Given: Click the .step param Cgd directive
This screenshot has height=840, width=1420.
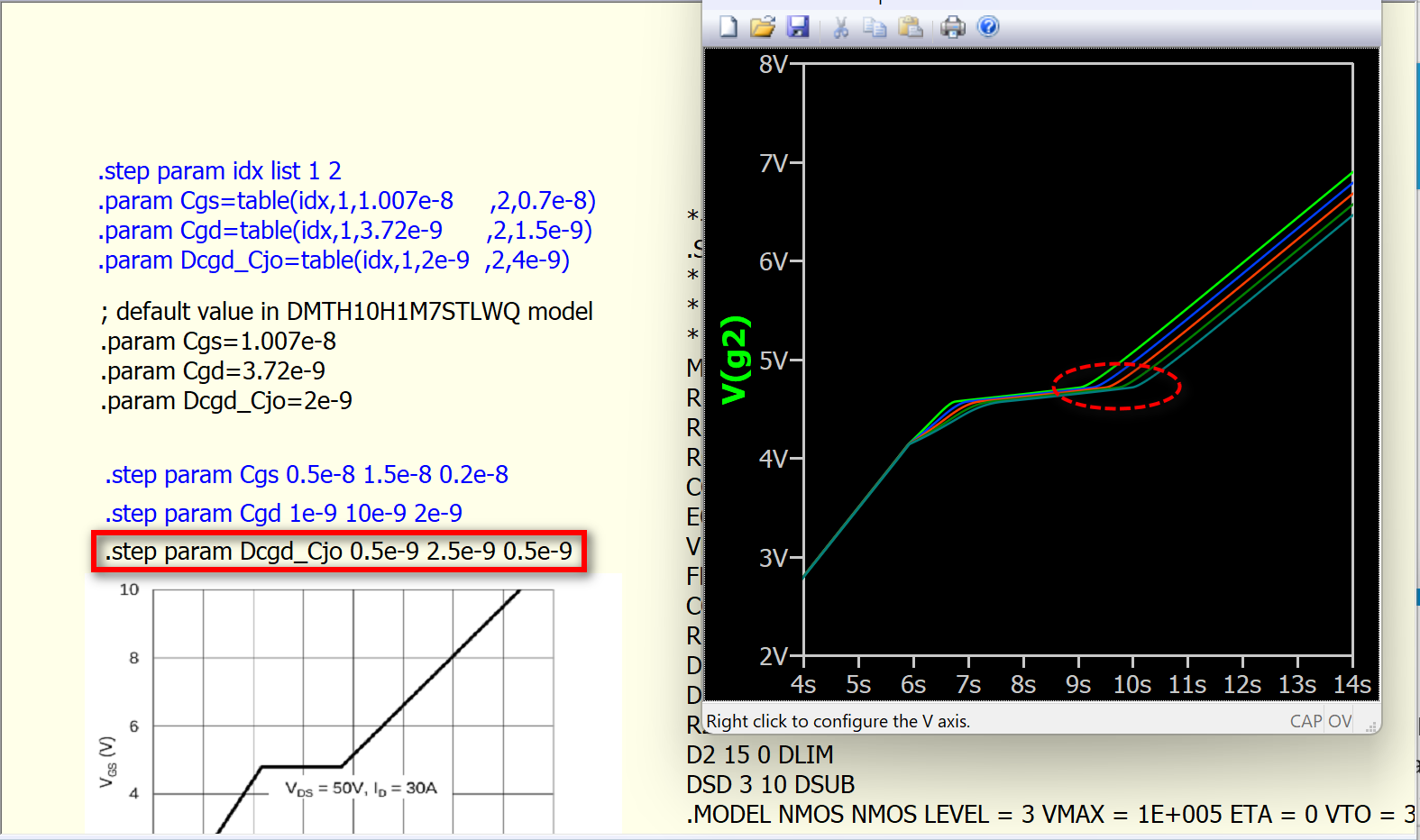Looking at the screenshot, I should coord(284,514).
